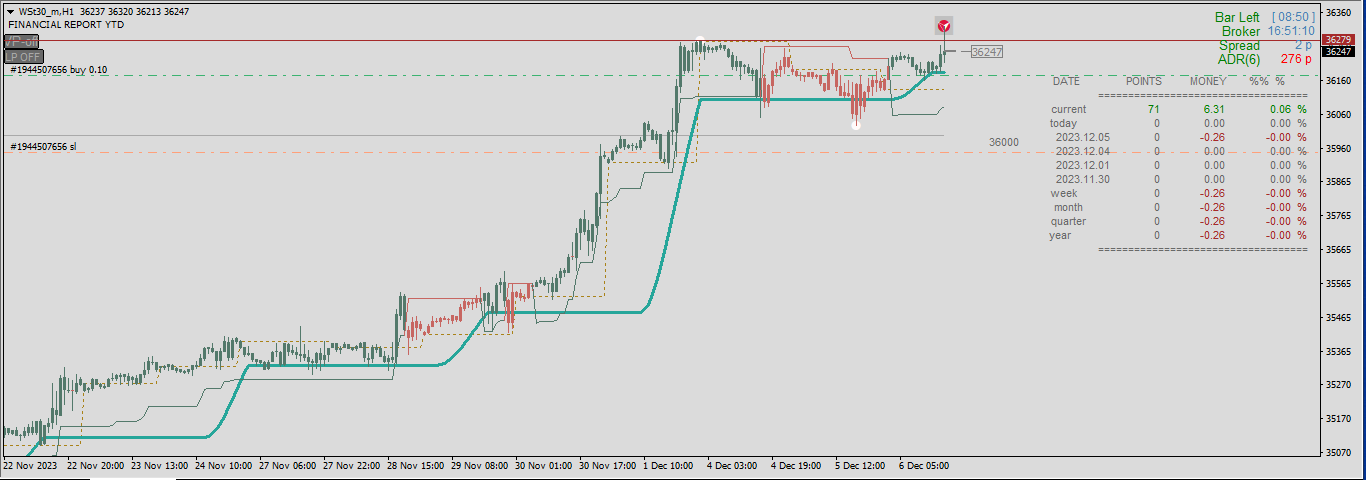Click the 22 Nov 2023 time axis label
The image size is (1366, 480).
click(x=28, y=466)
